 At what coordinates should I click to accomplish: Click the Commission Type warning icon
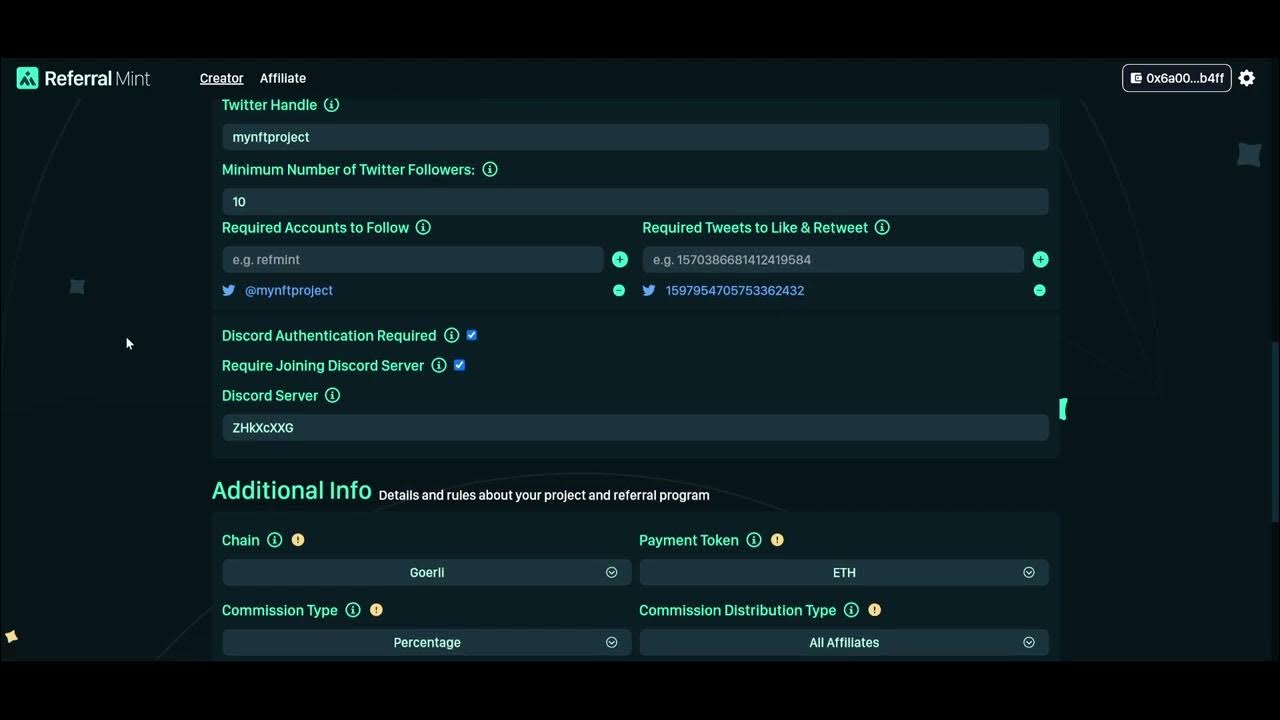[376, 610]
